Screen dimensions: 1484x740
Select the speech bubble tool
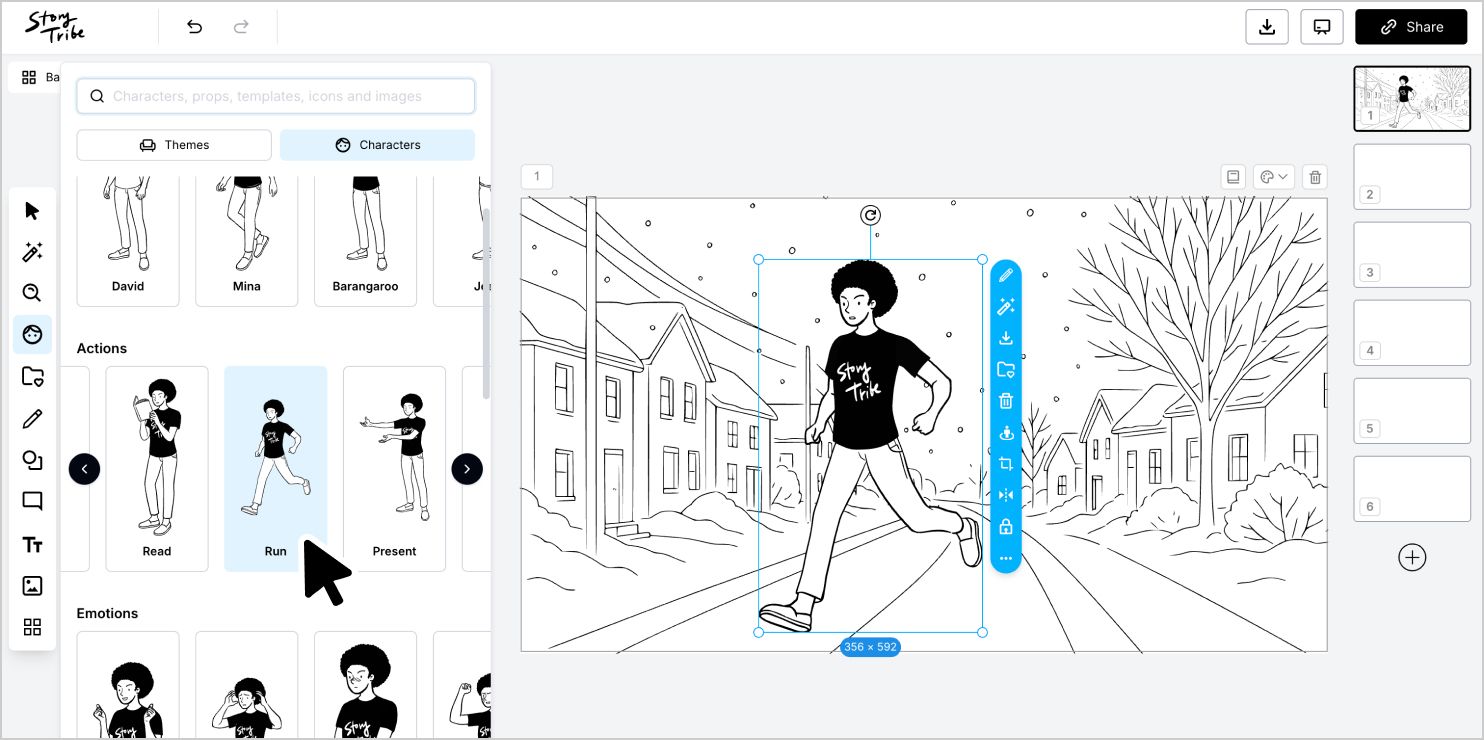pos(32,501)
